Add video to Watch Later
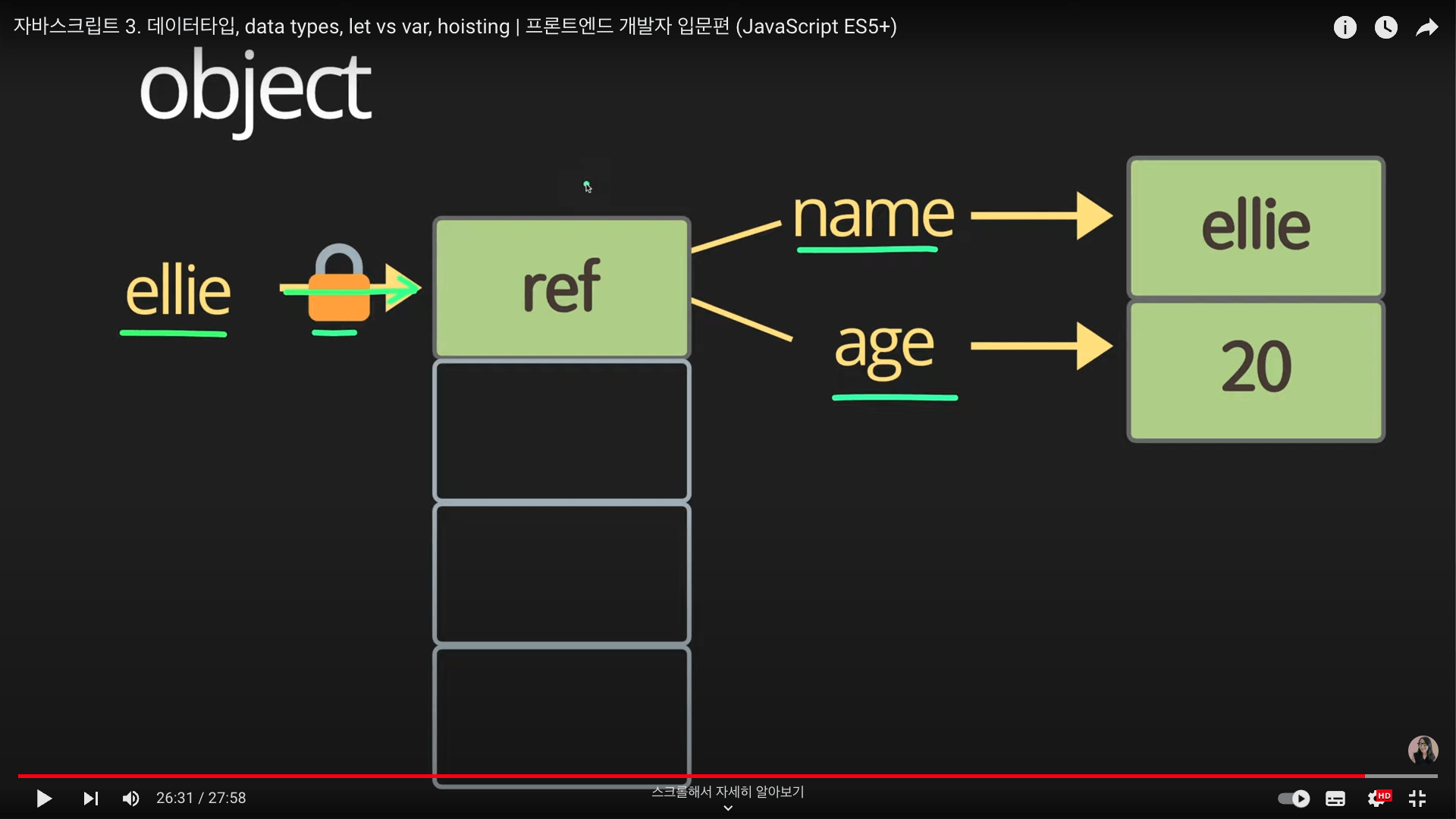 (x=1385, y=28)
